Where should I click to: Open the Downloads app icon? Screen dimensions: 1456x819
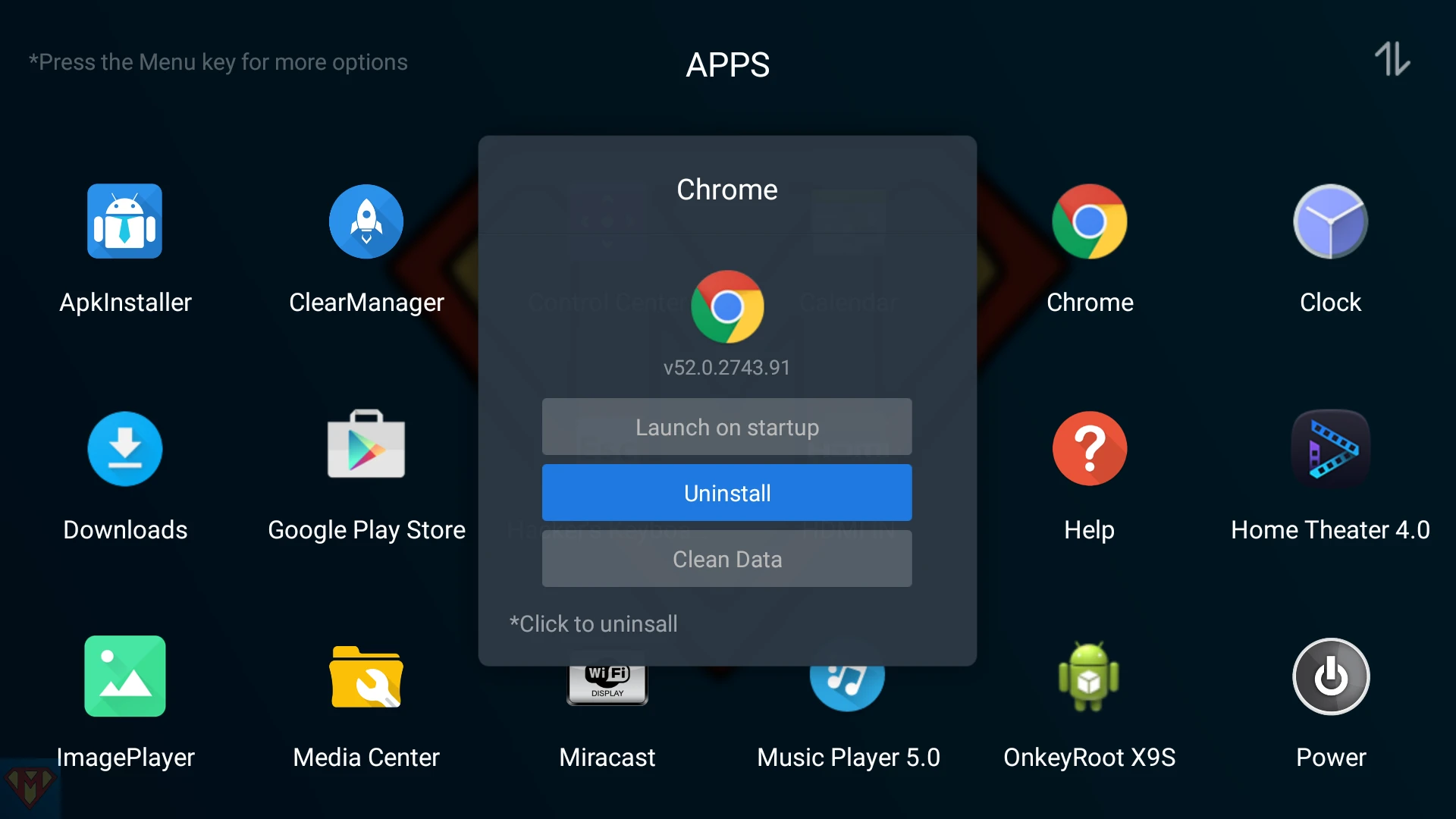(125, 449)
